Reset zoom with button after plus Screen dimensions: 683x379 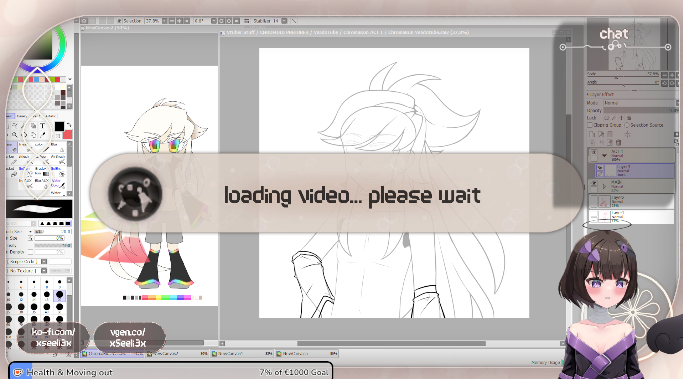coord(187,20)
